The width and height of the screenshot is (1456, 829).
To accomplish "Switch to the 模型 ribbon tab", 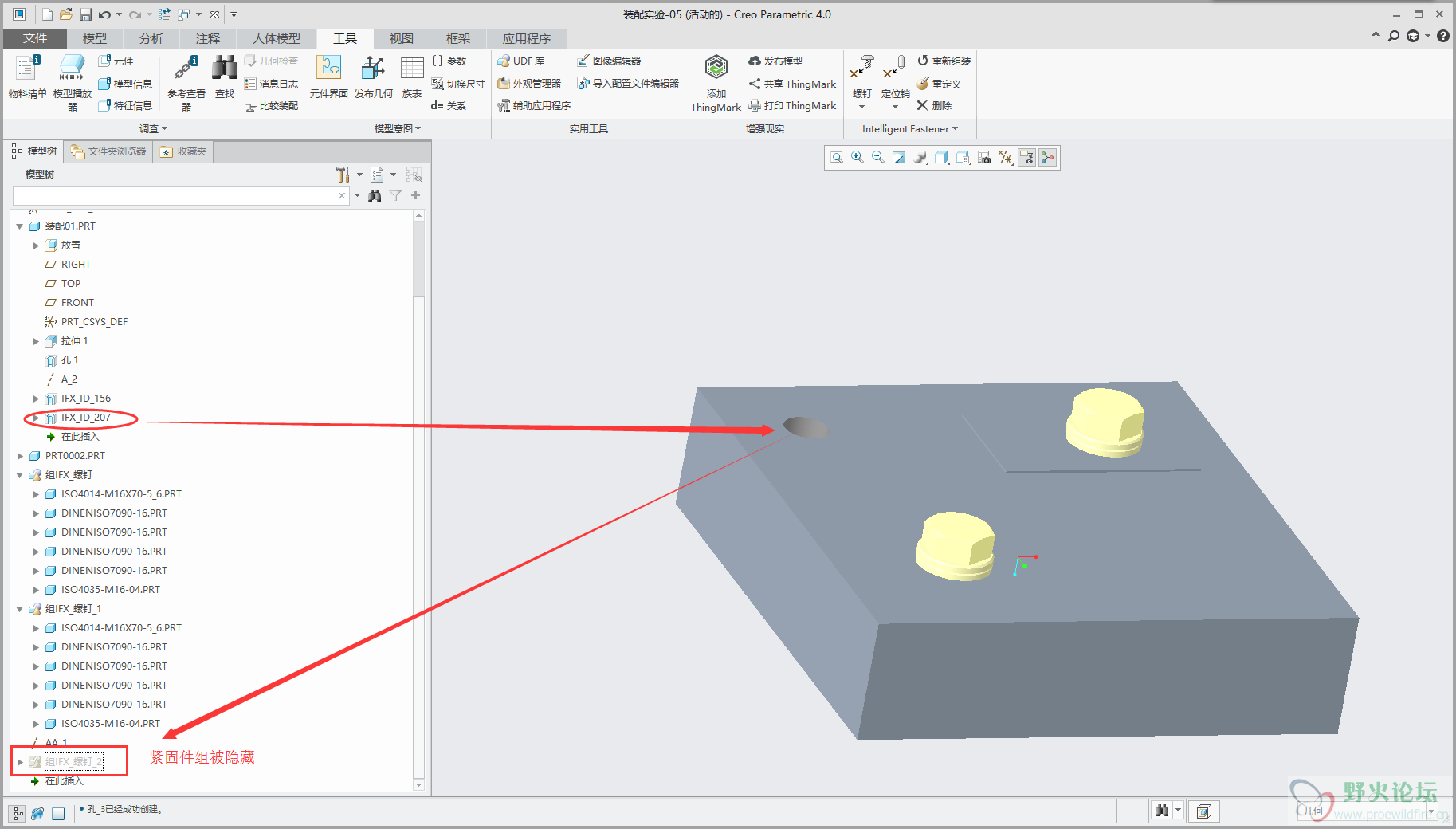I will (95, 38).
